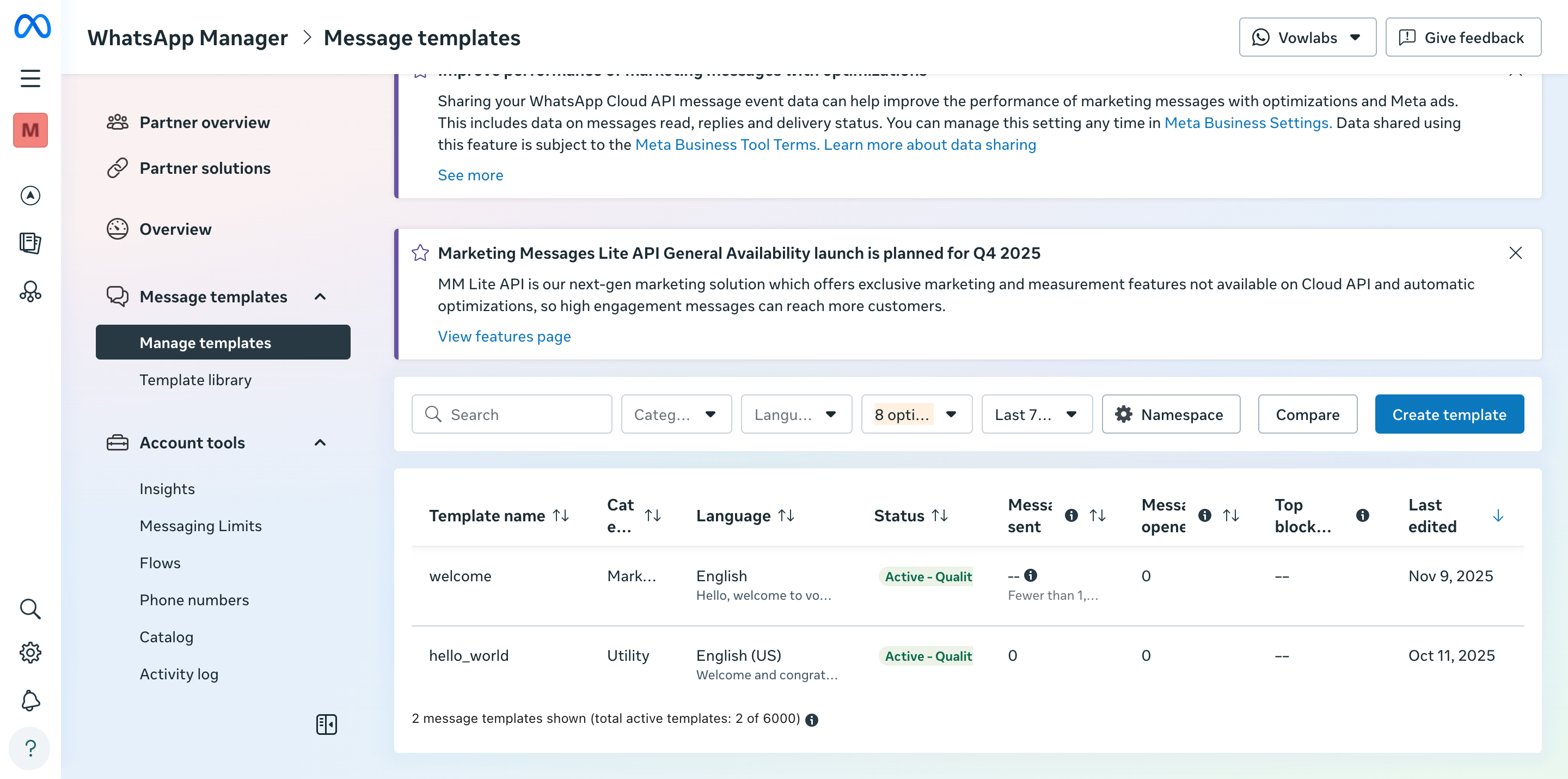Go to Phone numbers menu item

[194, 600]
